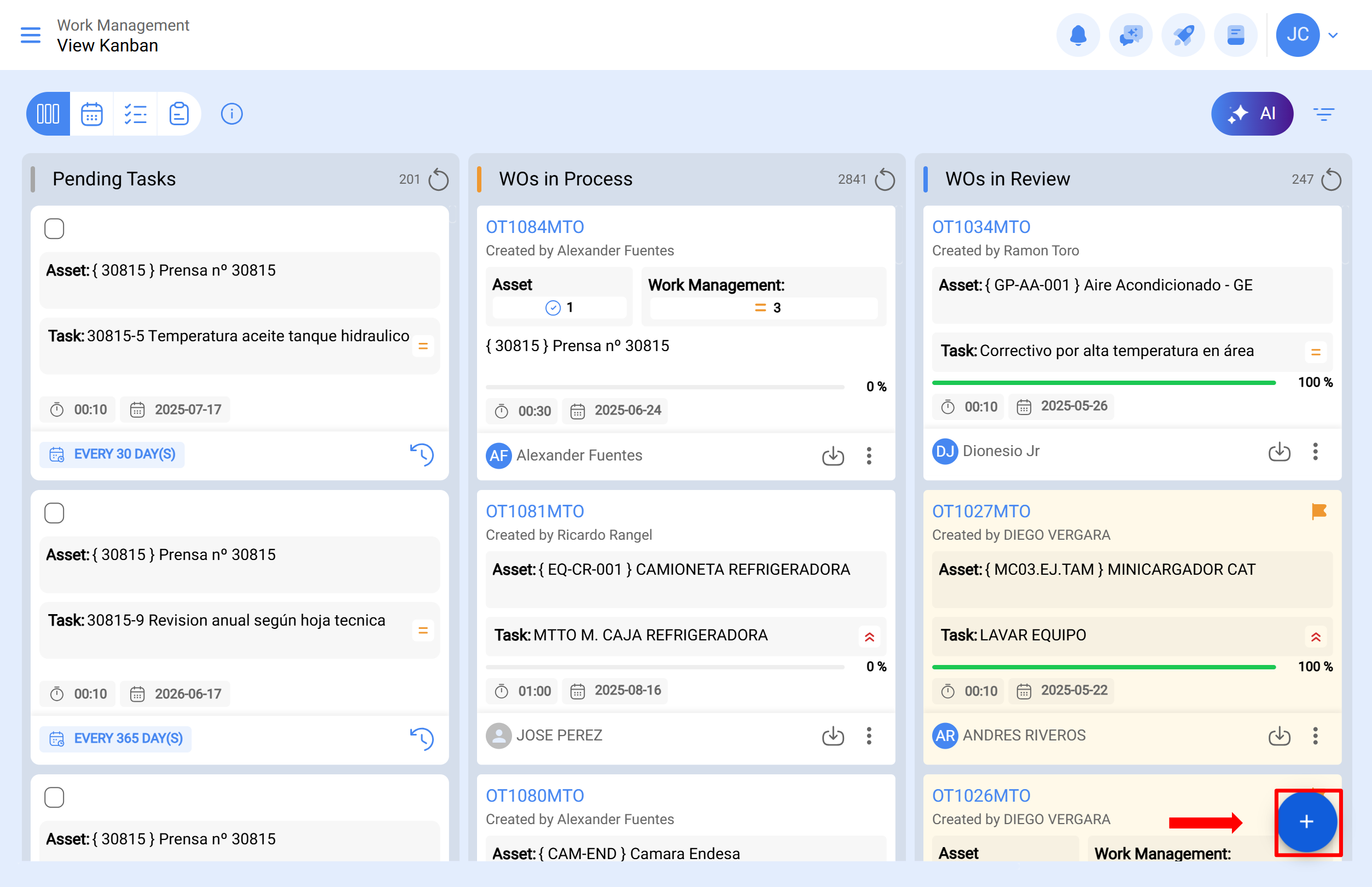Image resolution: width=1372 pixels, height=887 pixels.
Task: Open three-dot menu on OT1081MTO card
Action: [x=869, y=736]
